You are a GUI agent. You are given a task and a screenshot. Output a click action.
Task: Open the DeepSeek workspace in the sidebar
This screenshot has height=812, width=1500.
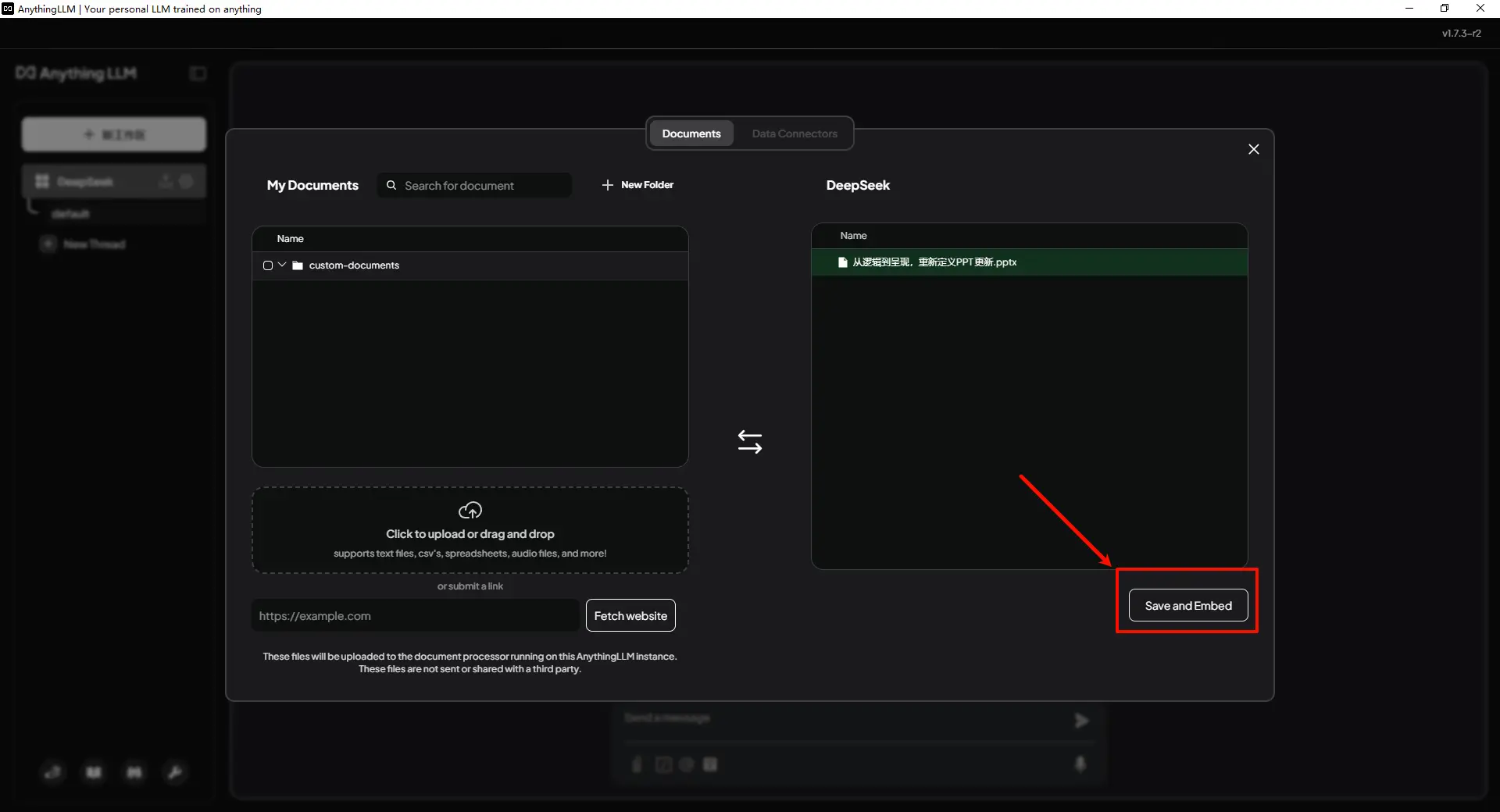click(x=114, y=181)
